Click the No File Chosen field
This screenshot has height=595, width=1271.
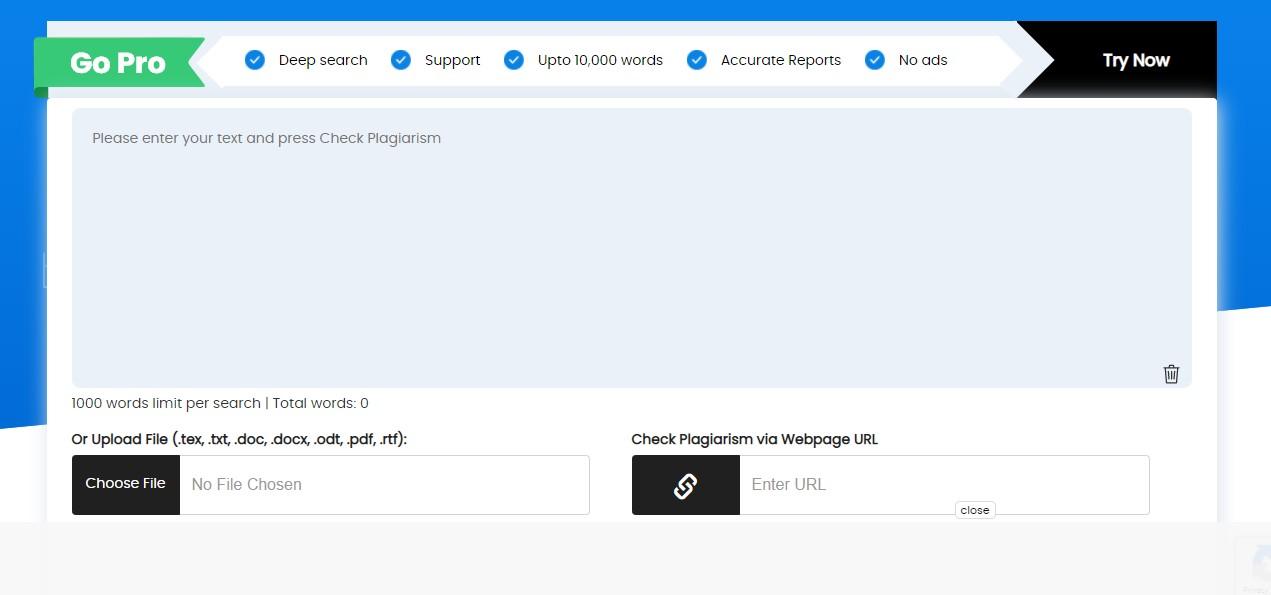[x=384, y=485]
